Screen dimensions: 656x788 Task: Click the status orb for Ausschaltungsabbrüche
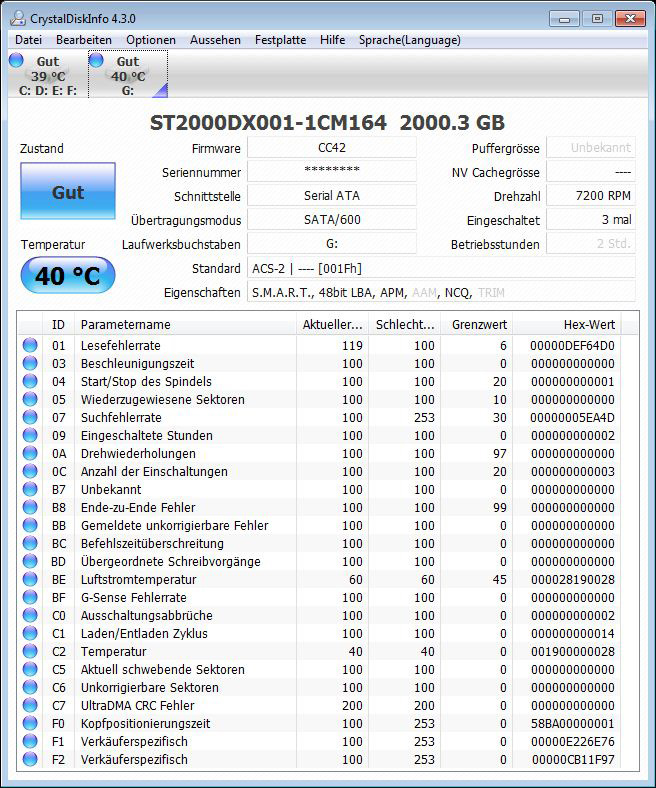point(30,615)
